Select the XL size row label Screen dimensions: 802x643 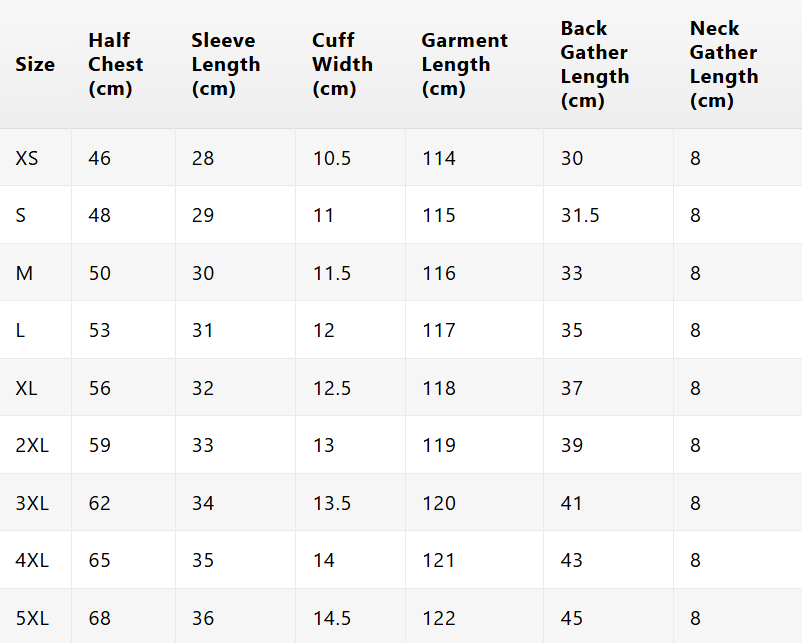(x=26, y=388)
